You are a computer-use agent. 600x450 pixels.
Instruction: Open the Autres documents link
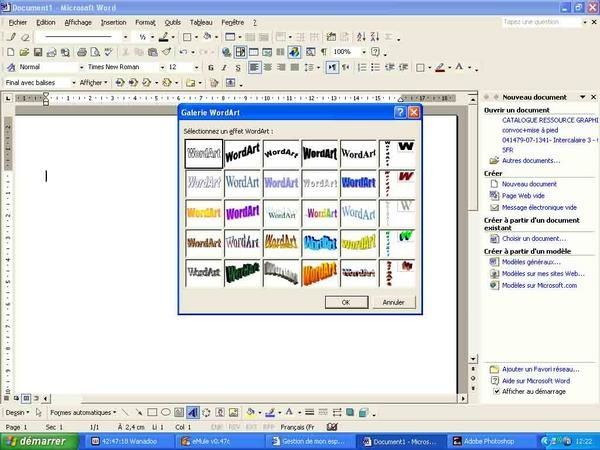point(531,161)
